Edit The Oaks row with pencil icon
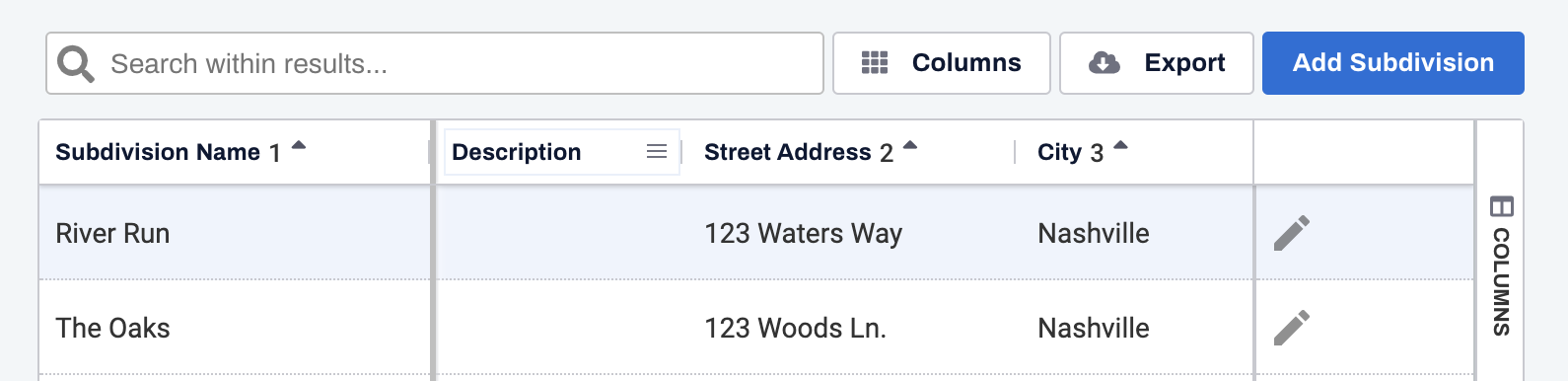The height and width of the screenshot is (381, 1568). click(1292, 328)
